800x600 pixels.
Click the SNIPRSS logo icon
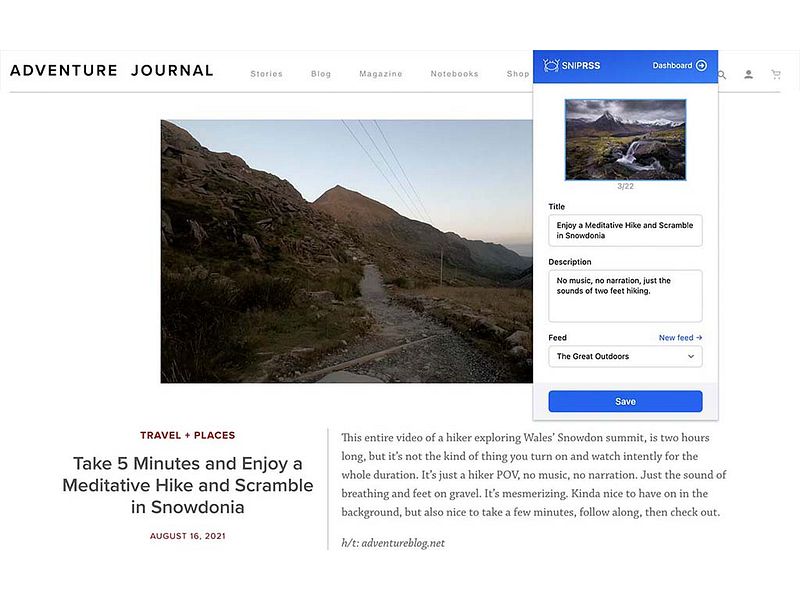coord(551,65)
